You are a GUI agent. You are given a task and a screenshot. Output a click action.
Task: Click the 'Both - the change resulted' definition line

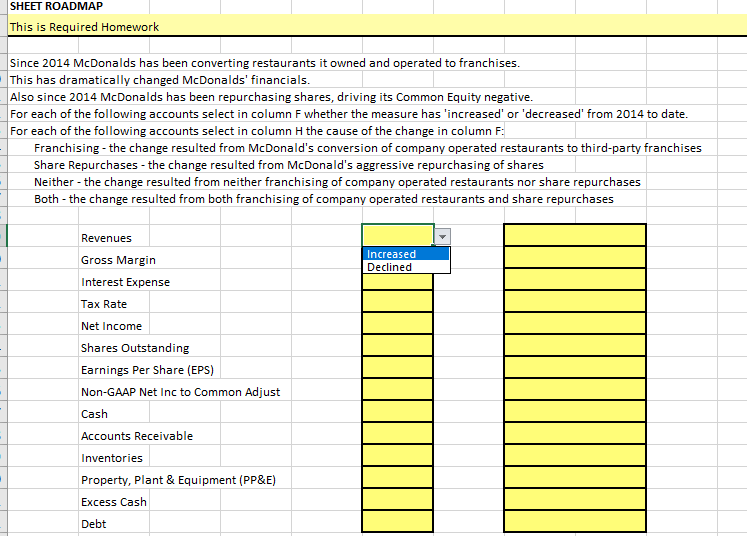(324, 199)
